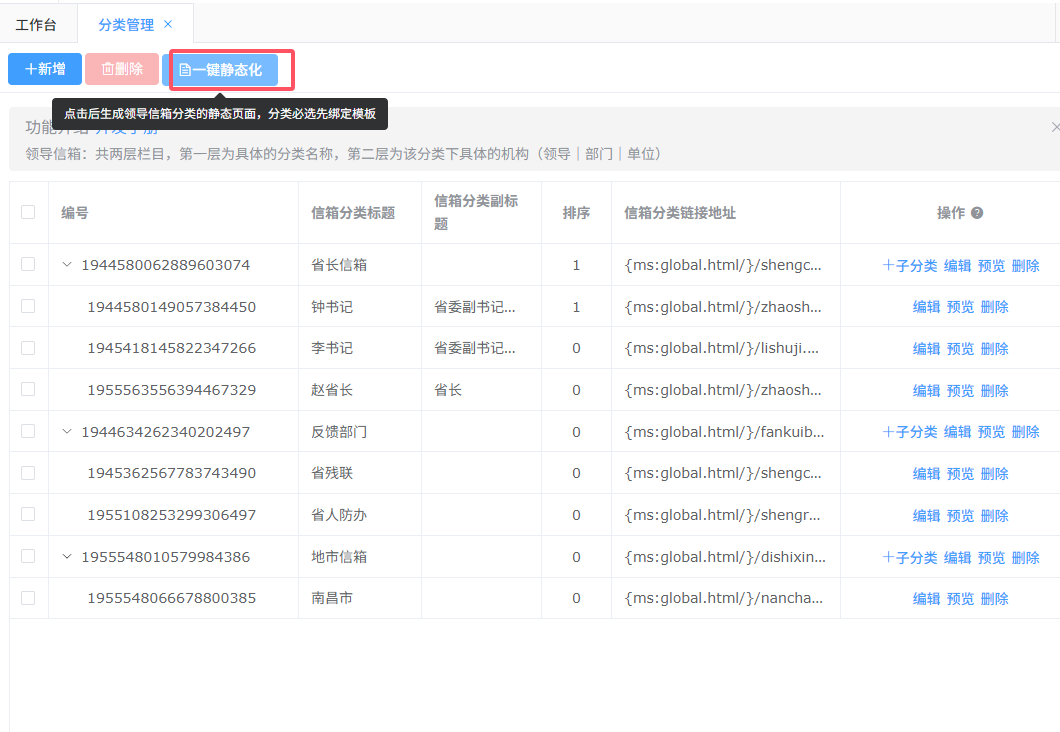Delete the 反馈部门 category
Viewport: 1060px width, 732px height.
pos(1026,432)
